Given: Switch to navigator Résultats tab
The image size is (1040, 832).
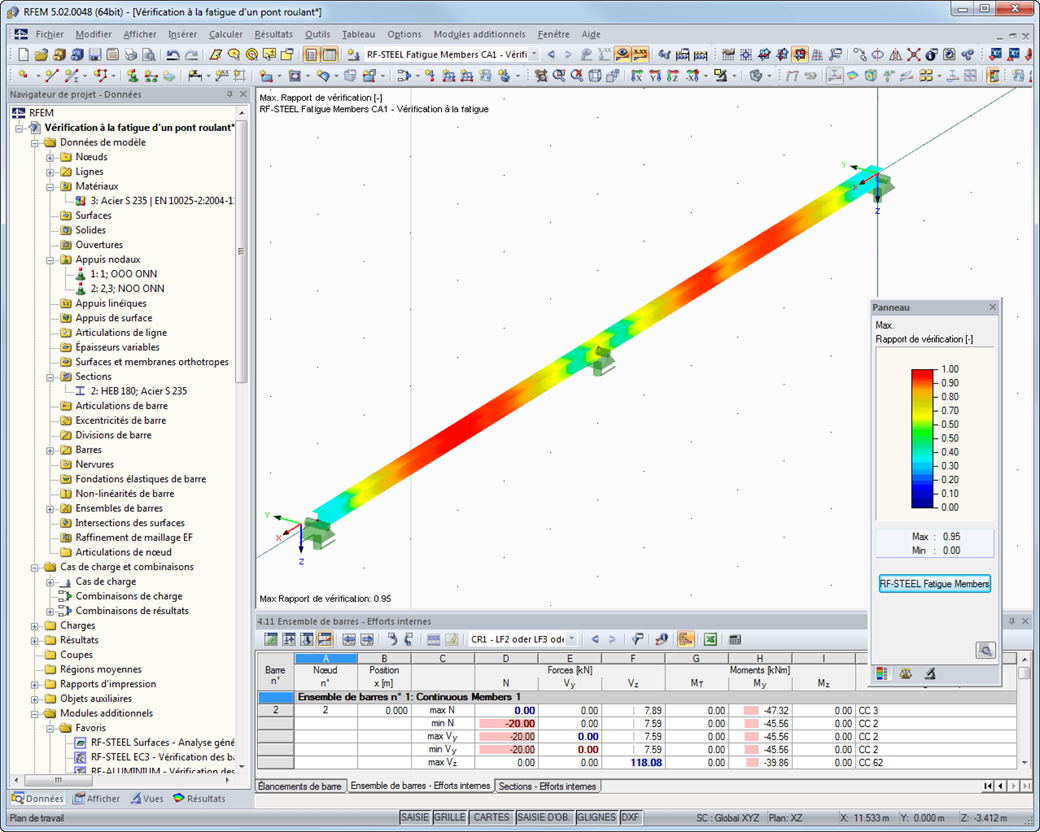Looking at the screenshot, I should (199, 799).
